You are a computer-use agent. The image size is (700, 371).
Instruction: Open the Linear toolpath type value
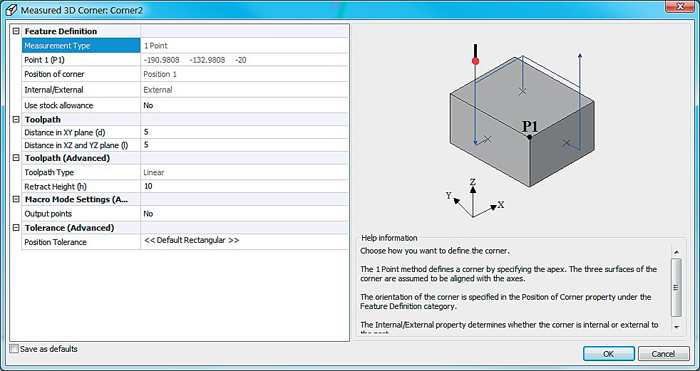pos(244,172)
